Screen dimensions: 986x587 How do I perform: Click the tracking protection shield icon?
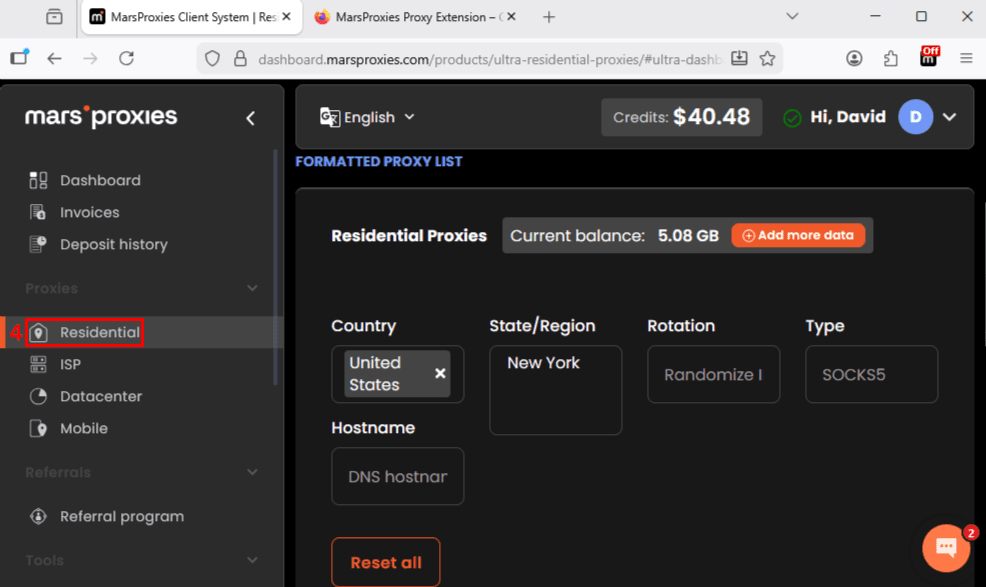point(213,59)
